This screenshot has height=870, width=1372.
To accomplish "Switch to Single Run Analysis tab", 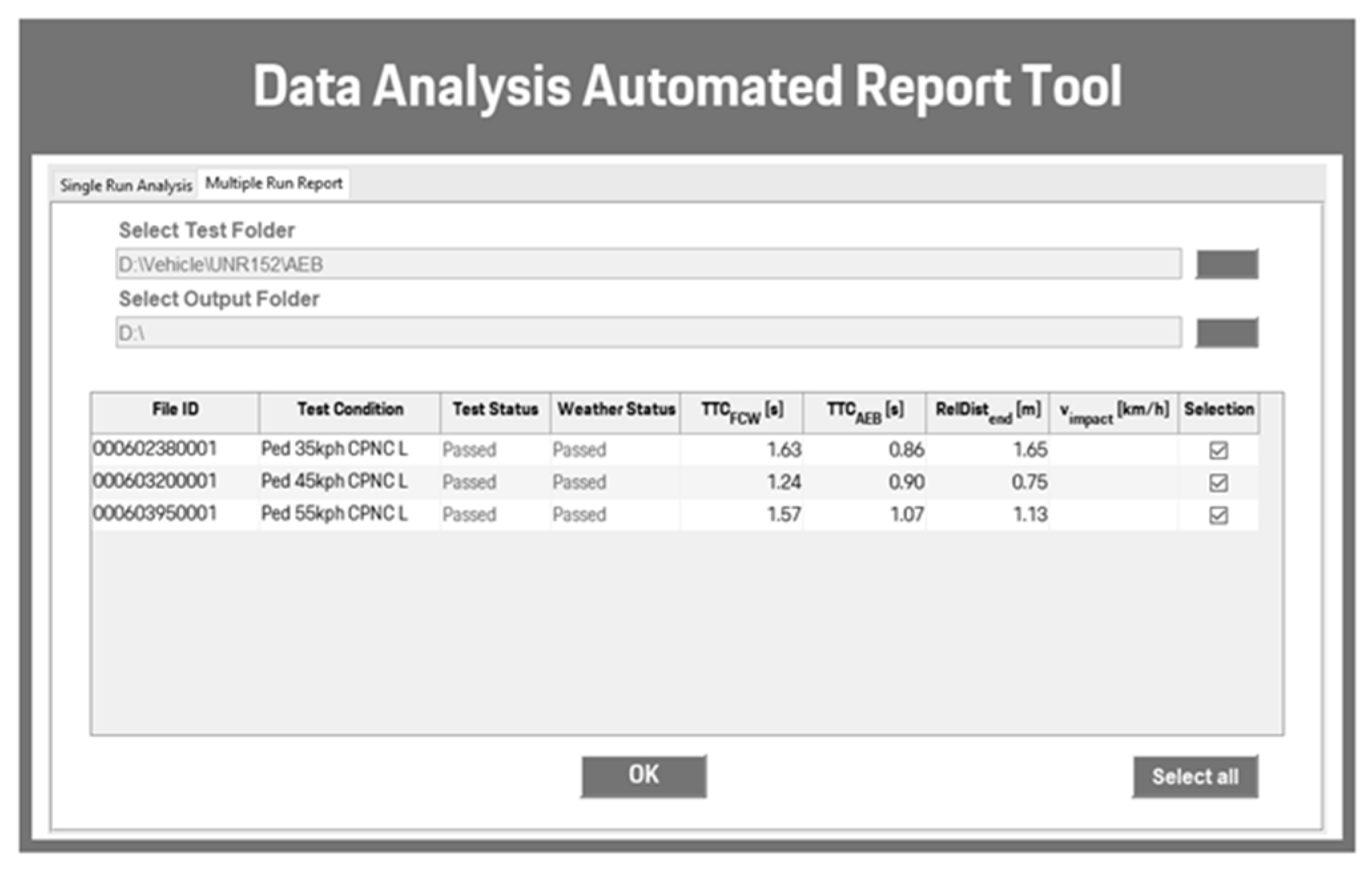I will [125, 185].
